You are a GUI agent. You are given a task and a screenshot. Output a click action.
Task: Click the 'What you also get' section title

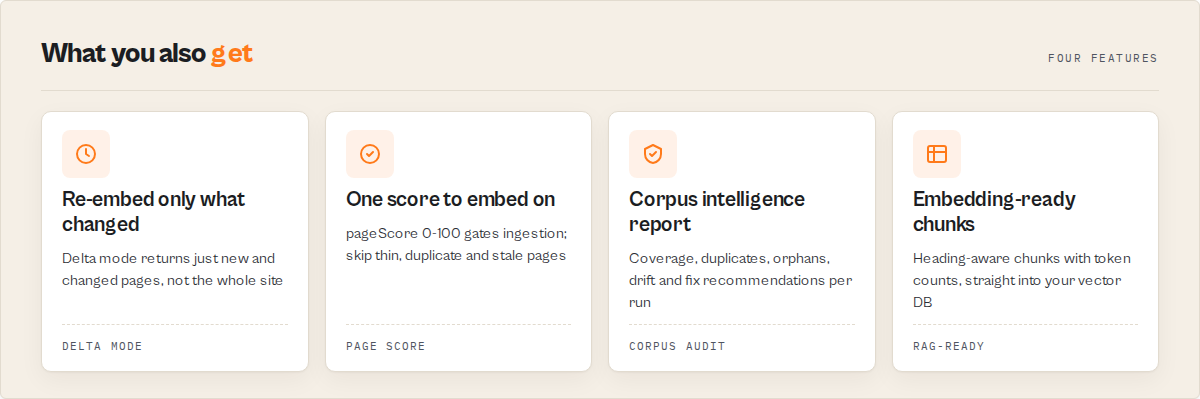147,53
